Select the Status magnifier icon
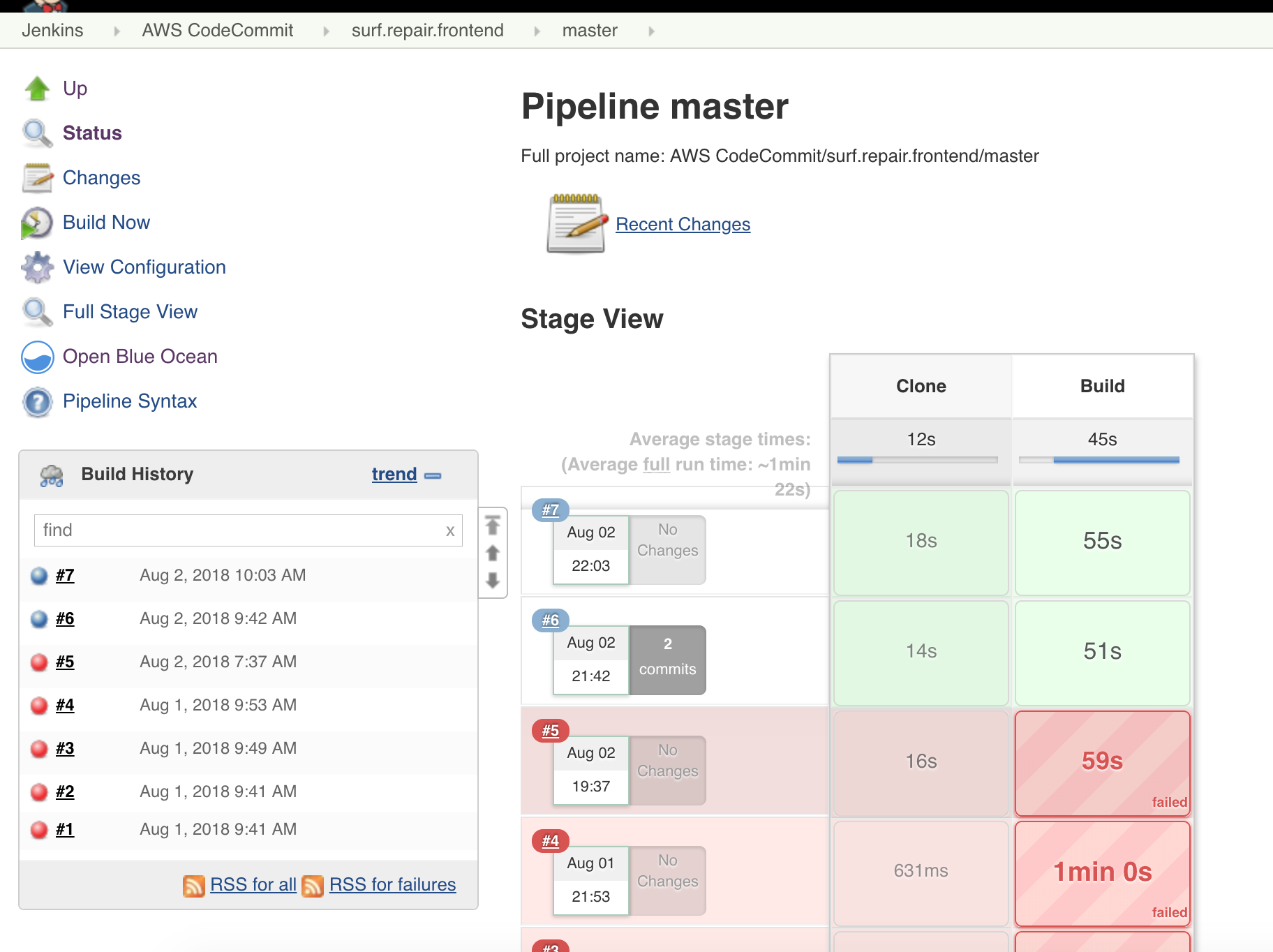Image resolution: width=1273 pixels, height=952 pixels. click(37, 133)
